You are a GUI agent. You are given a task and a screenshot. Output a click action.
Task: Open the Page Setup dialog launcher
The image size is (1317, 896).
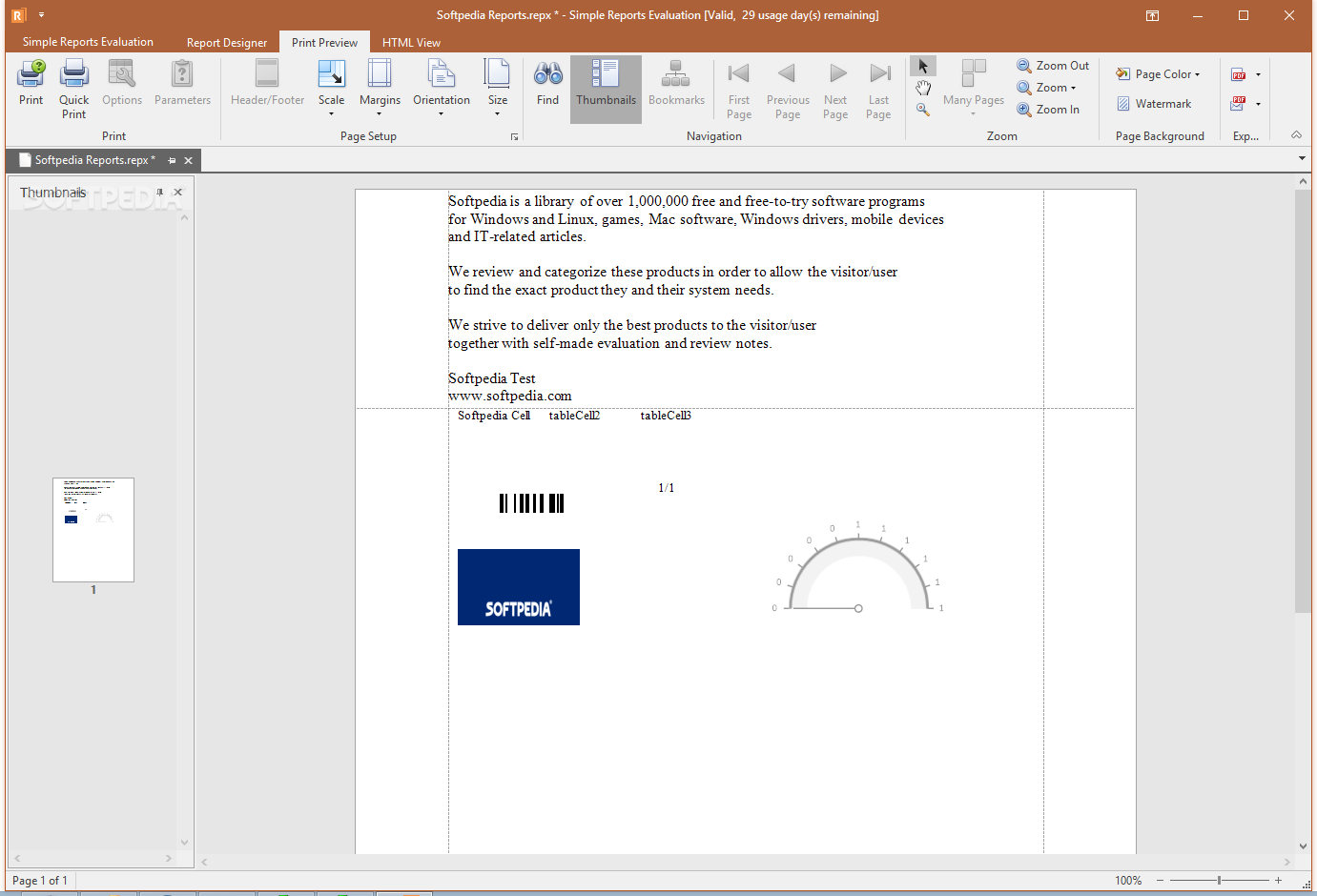click(x=514, y=136)
